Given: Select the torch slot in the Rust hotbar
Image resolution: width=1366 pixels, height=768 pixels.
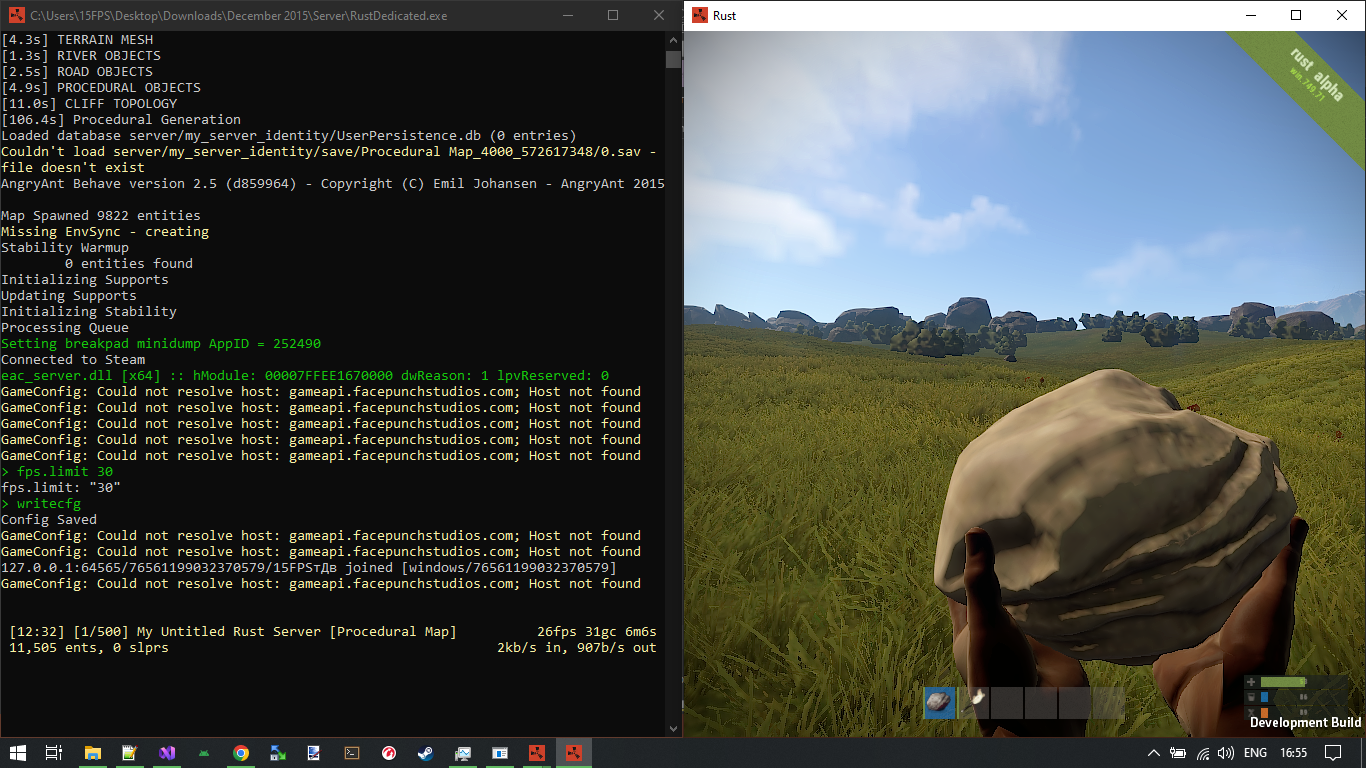Looking at the screenshot, I should pyautogui.click(x=974, y=703).
